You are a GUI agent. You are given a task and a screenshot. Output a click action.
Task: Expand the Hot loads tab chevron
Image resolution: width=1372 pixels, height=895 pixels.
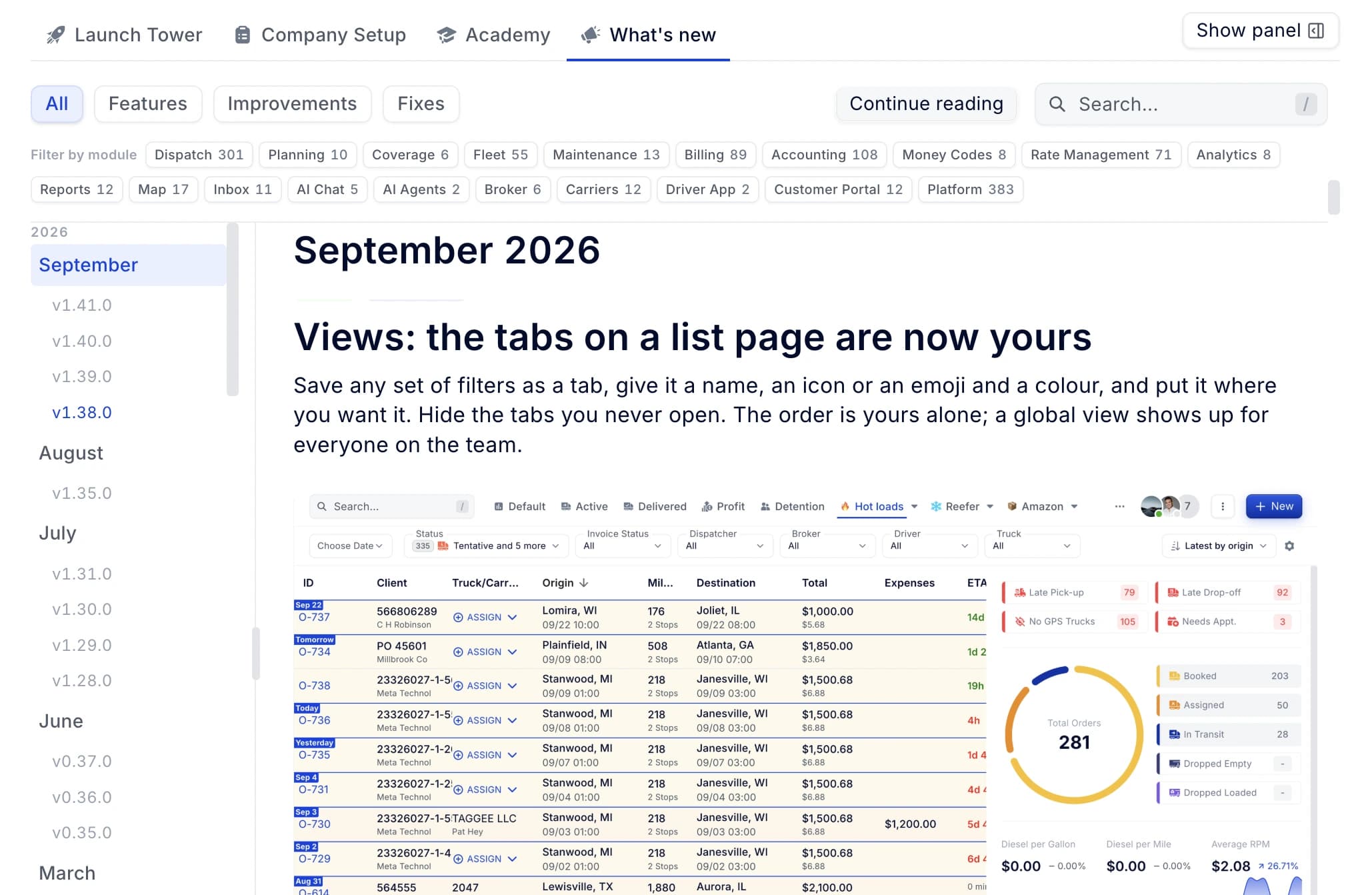pos(914,506)
